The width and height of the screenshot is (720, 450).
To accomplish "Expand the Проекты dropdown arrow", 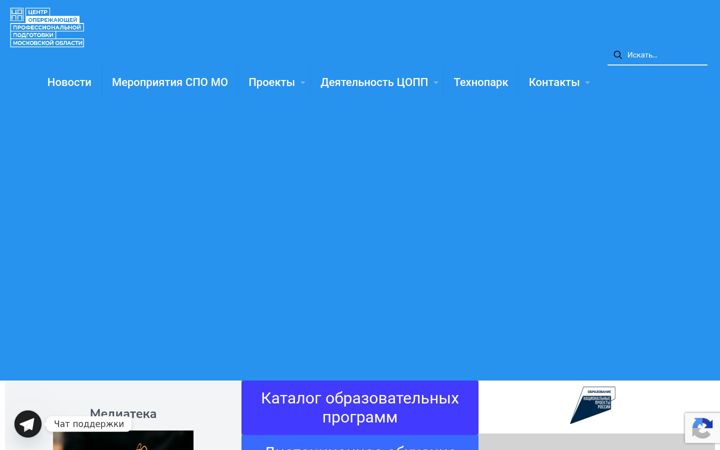I will pos(303,83).
